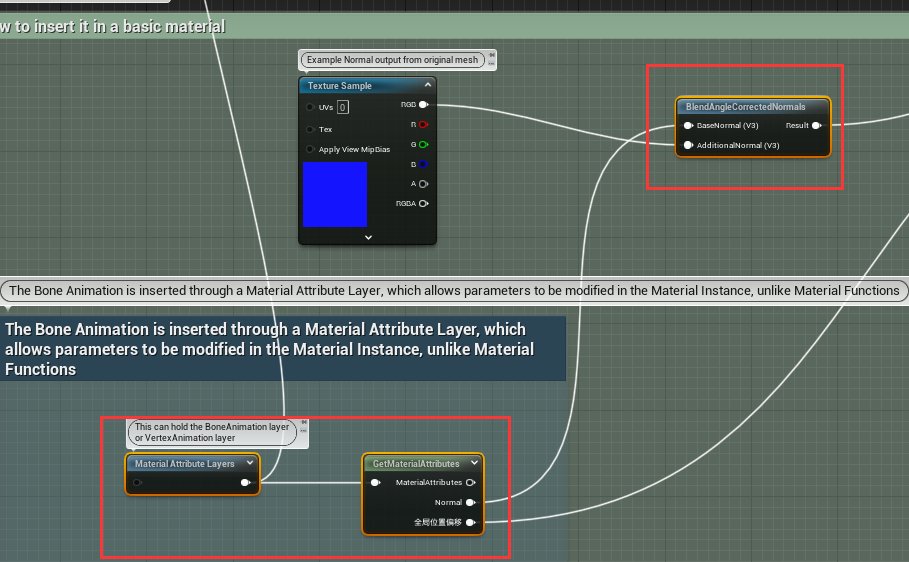Viewport: 909px width, 562px height.
Task: Select the dark blue Bone Animation comment header
Action: tap(282, 349)
